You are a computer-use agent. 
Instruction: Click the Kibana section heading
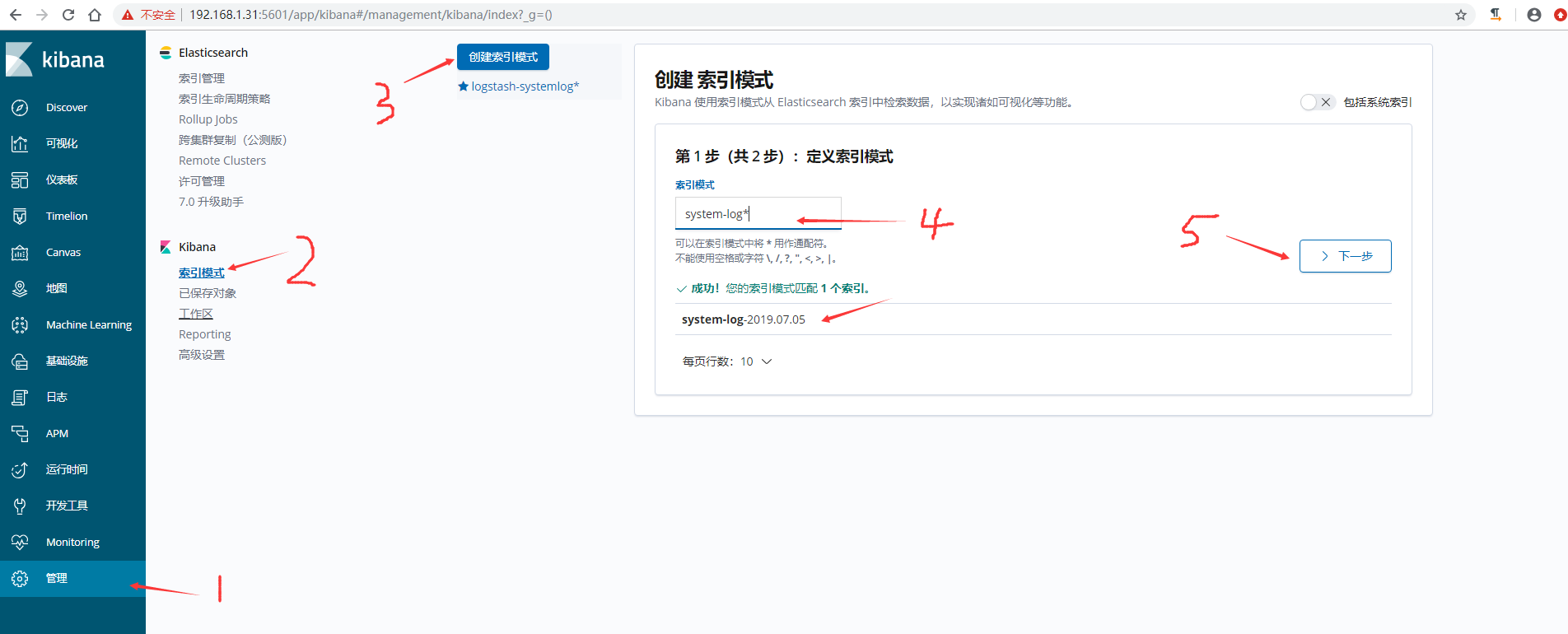coord(198,247)
